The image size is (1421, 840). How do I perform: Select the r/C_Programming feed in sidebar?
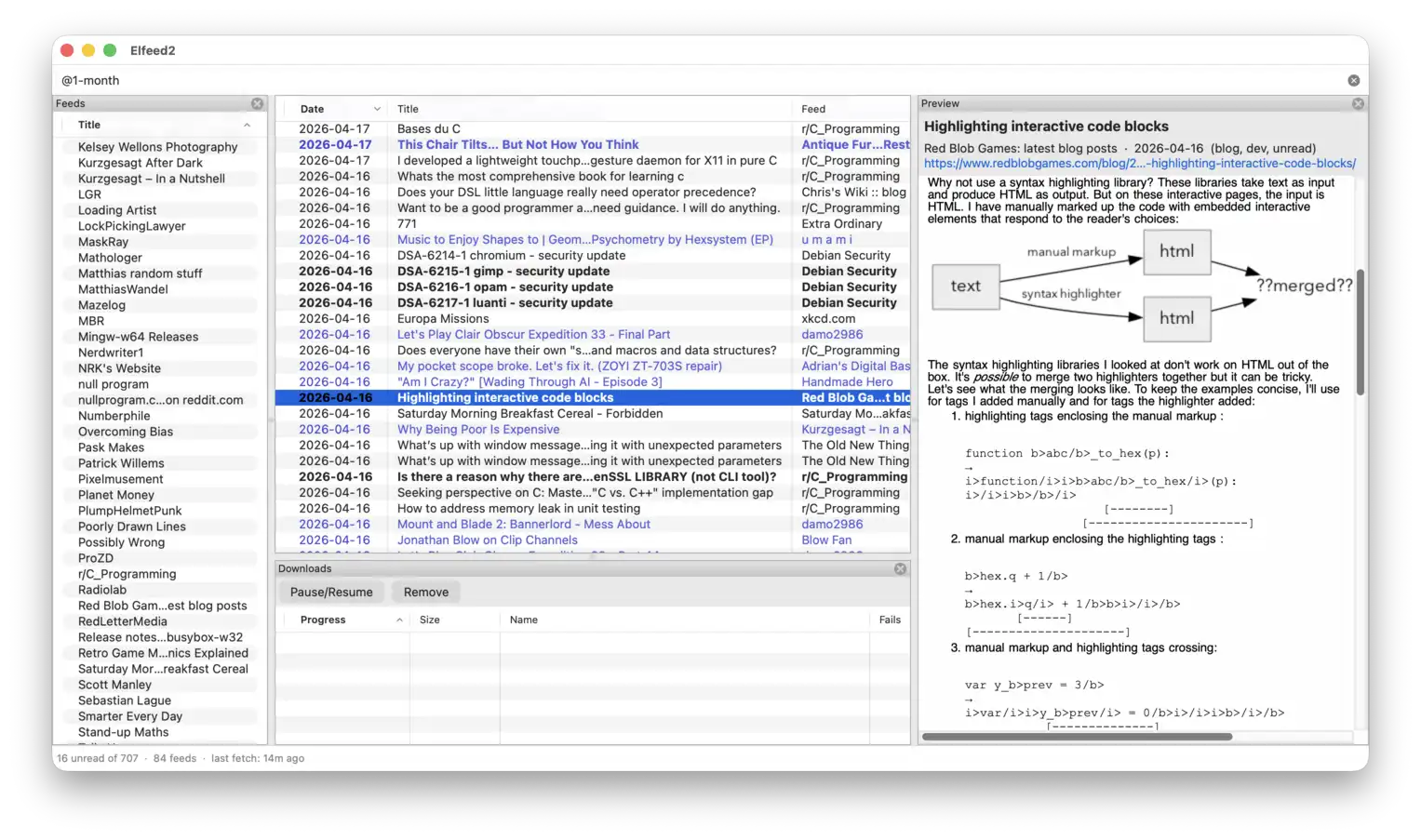click(x=127, y=574)
